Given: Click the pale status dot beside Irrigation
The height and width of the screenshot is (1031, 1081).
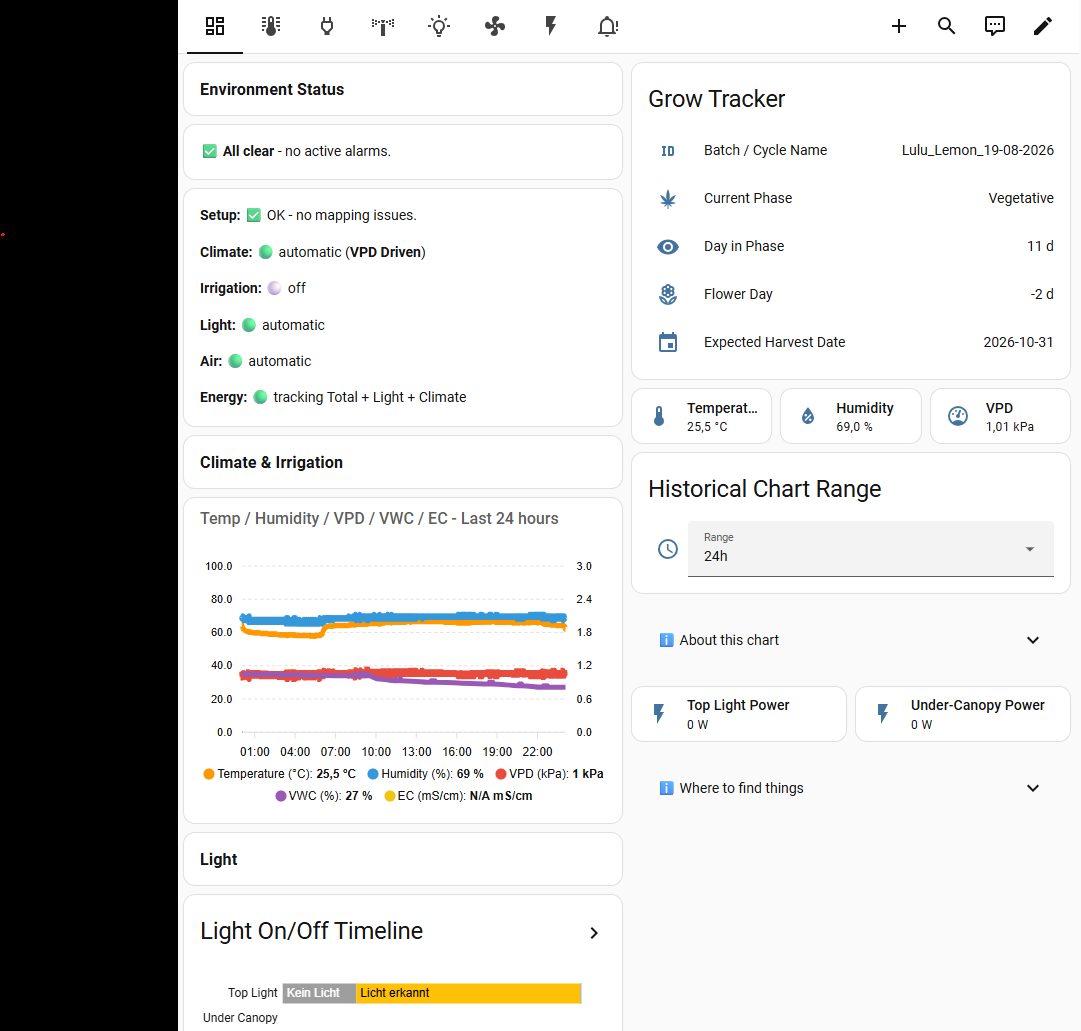Looking at the screenshot, I should (x=274, y=288).
